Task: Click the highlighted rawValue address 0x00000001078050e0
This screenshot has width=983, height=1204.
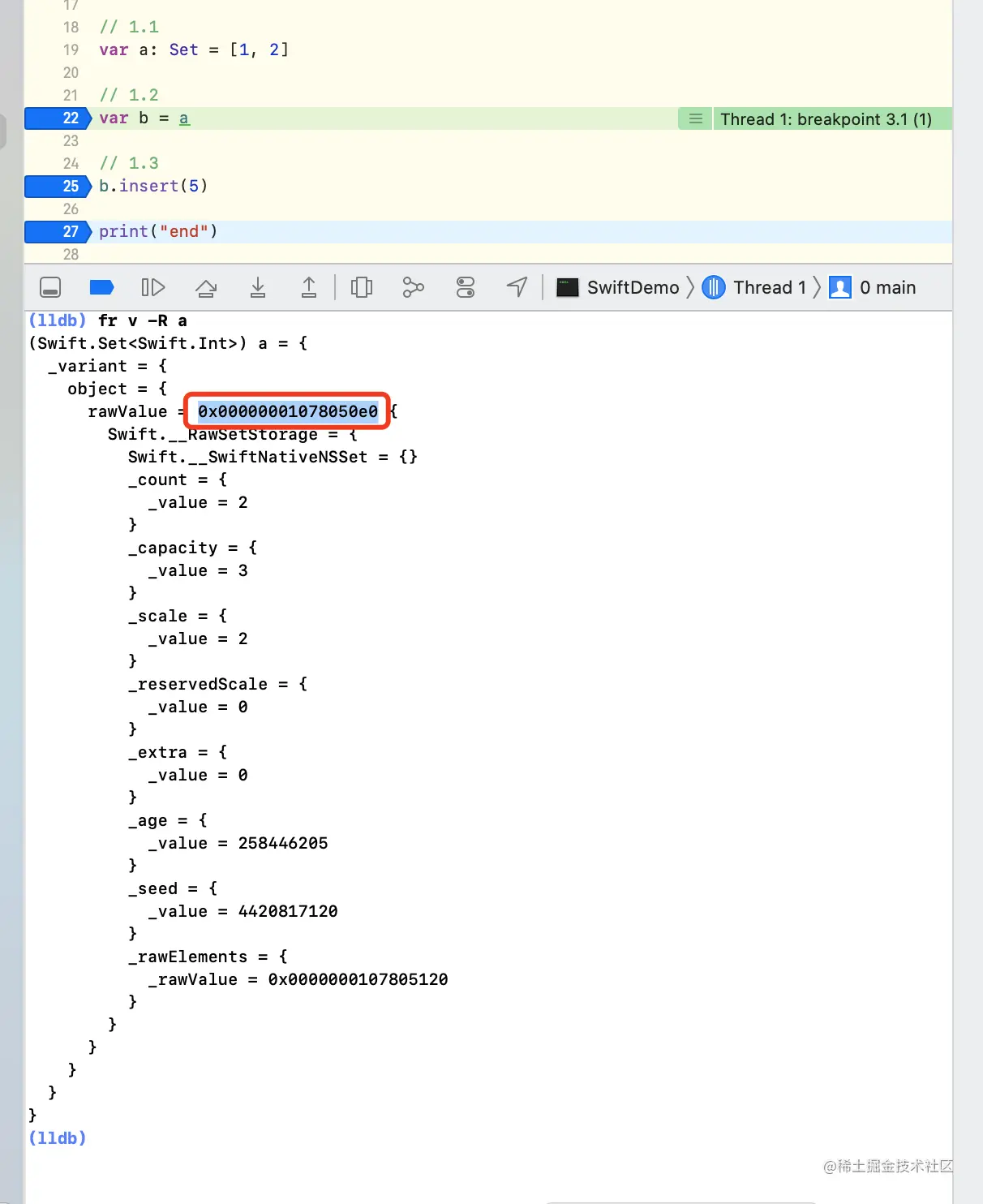Action: pos(288,411)
